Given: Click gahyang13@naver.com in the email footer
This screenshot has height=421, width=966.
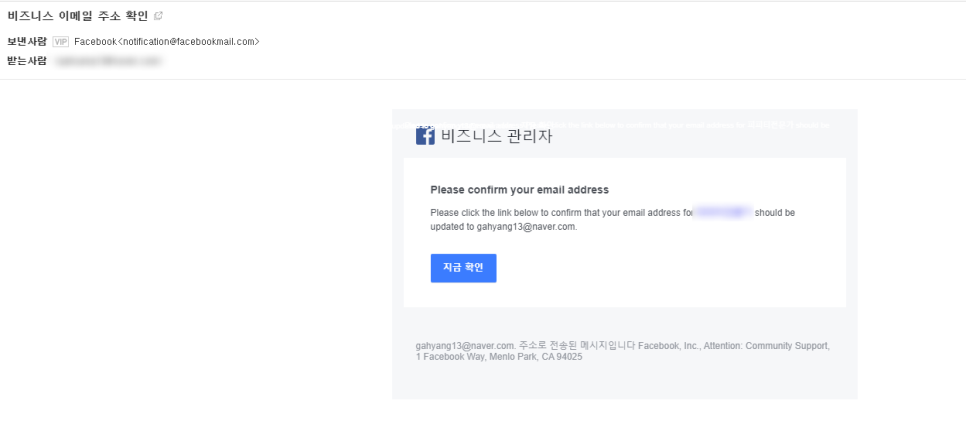Looking at the screenshot, I should tap(465, 346).
